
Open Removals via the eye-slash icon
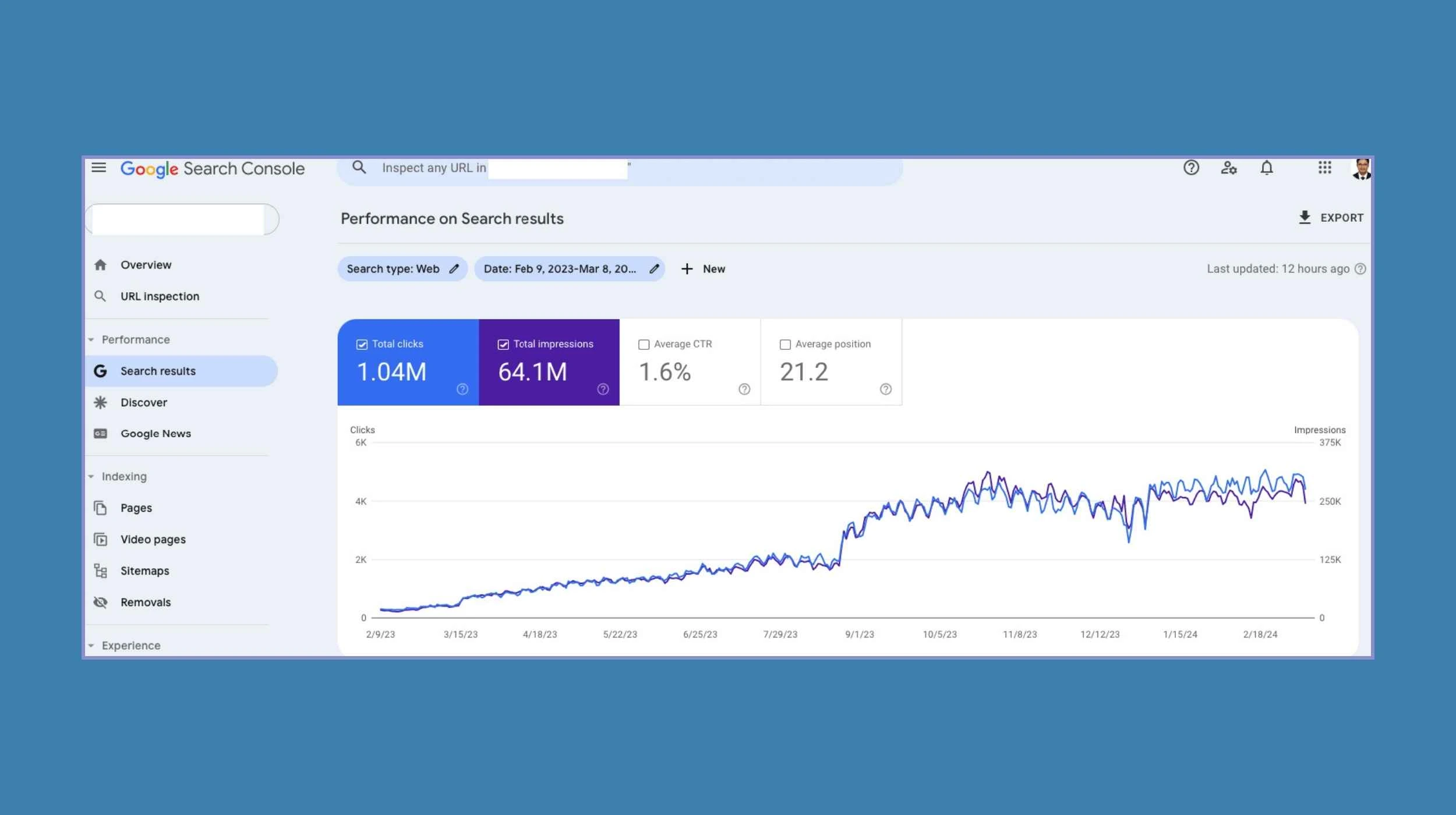point(100,602)
